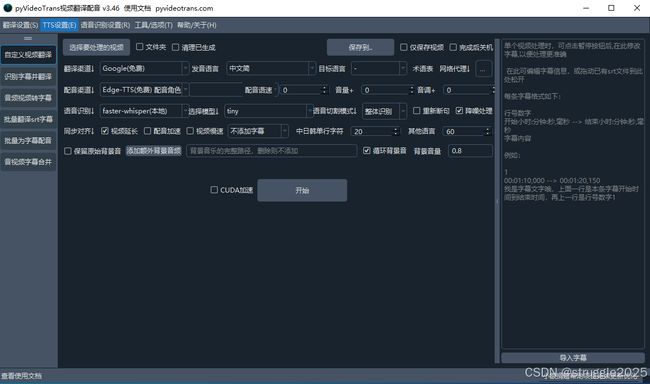Viewport: 650px width, 384px height.
Task: Switch to 音频视频转字幕 sidebar tab
Action: click(28, 98)
